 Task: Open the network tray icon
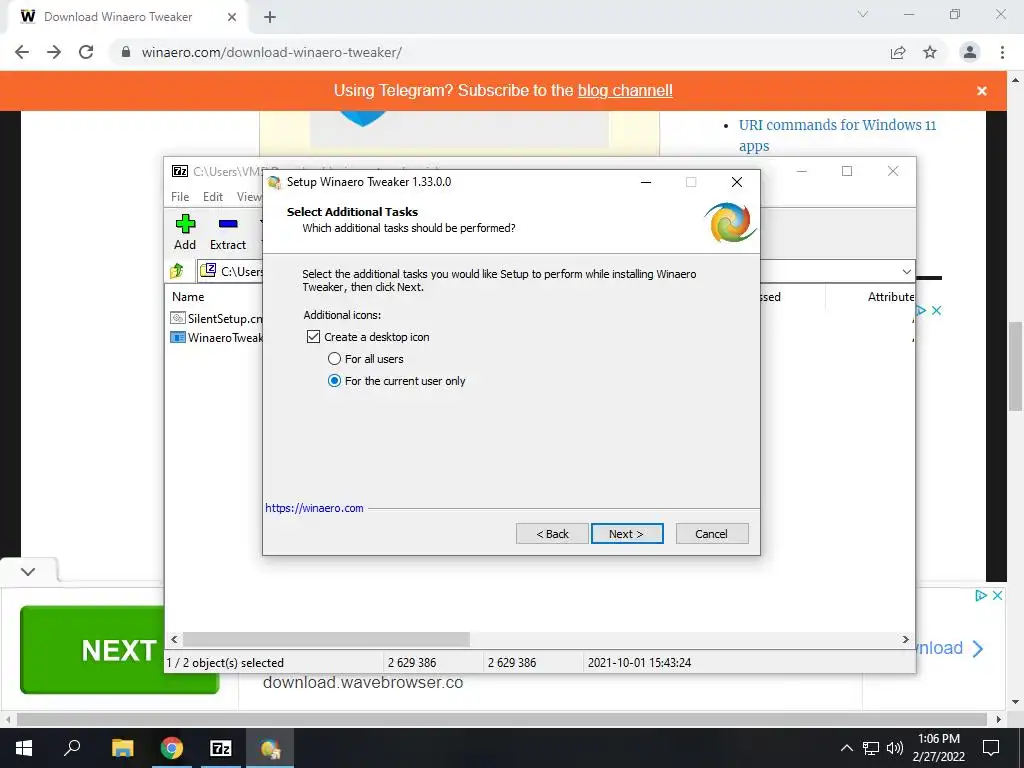coord(871,748)
